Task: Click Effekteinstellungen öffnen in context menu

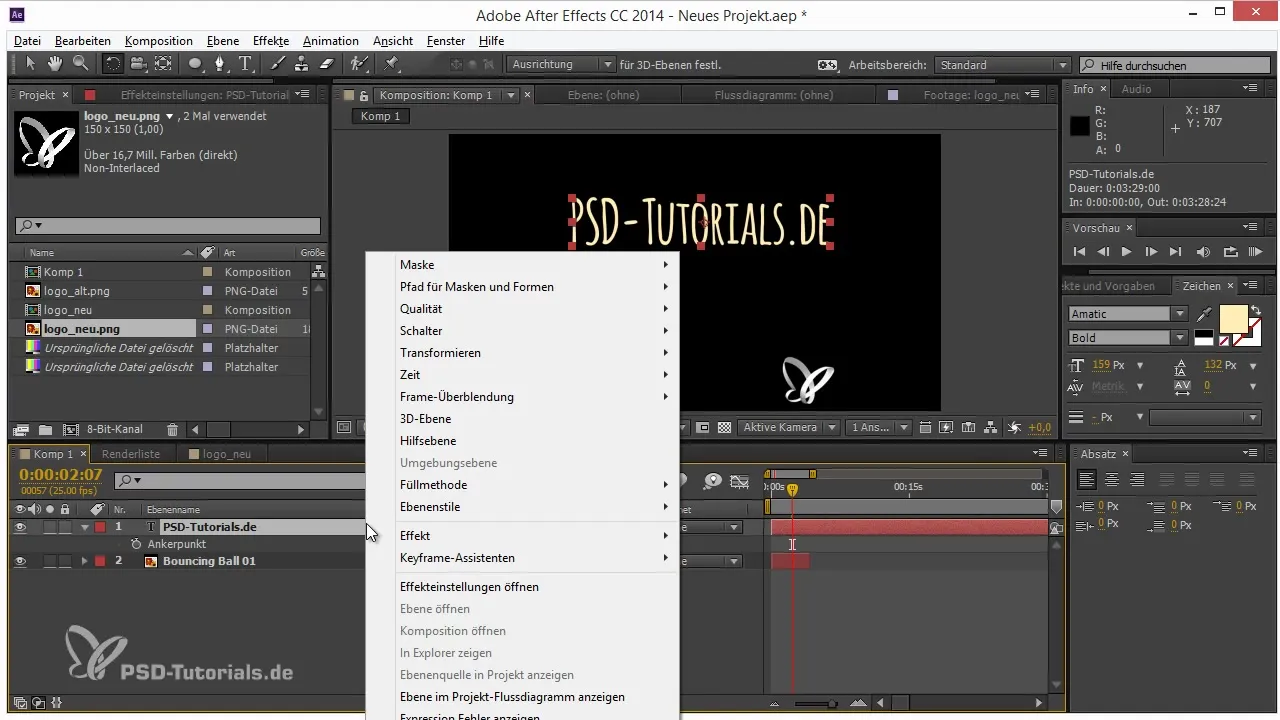Action: [523, 587]
